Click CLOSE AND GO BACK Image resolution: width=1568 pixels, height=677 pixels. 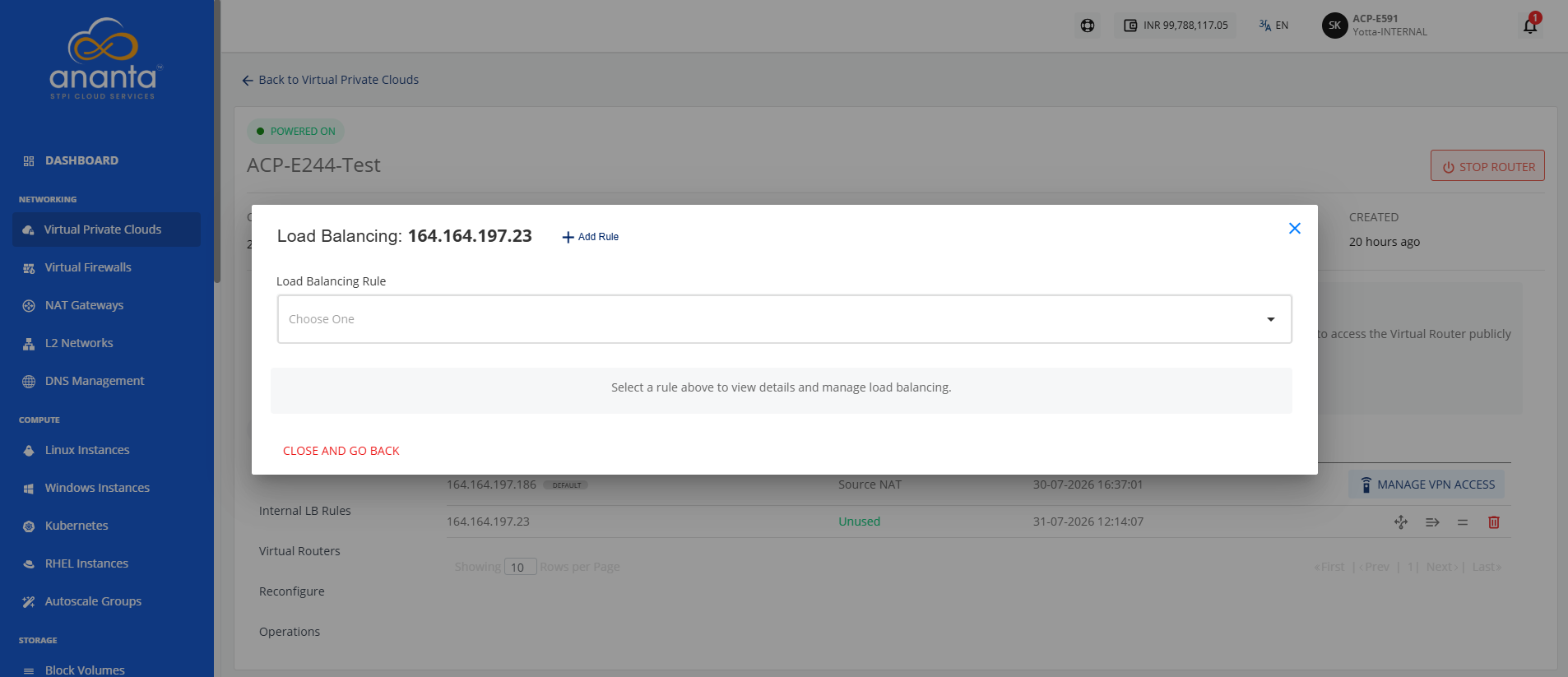click(x=341, y=451)
